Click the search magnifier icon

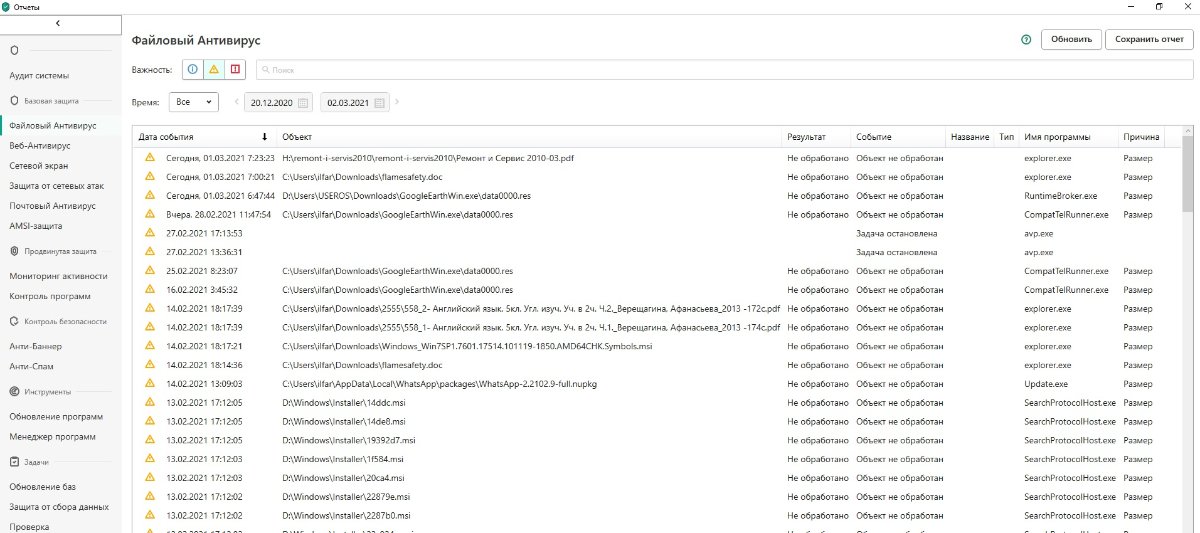pyautogui.click(x=265, y=70)
